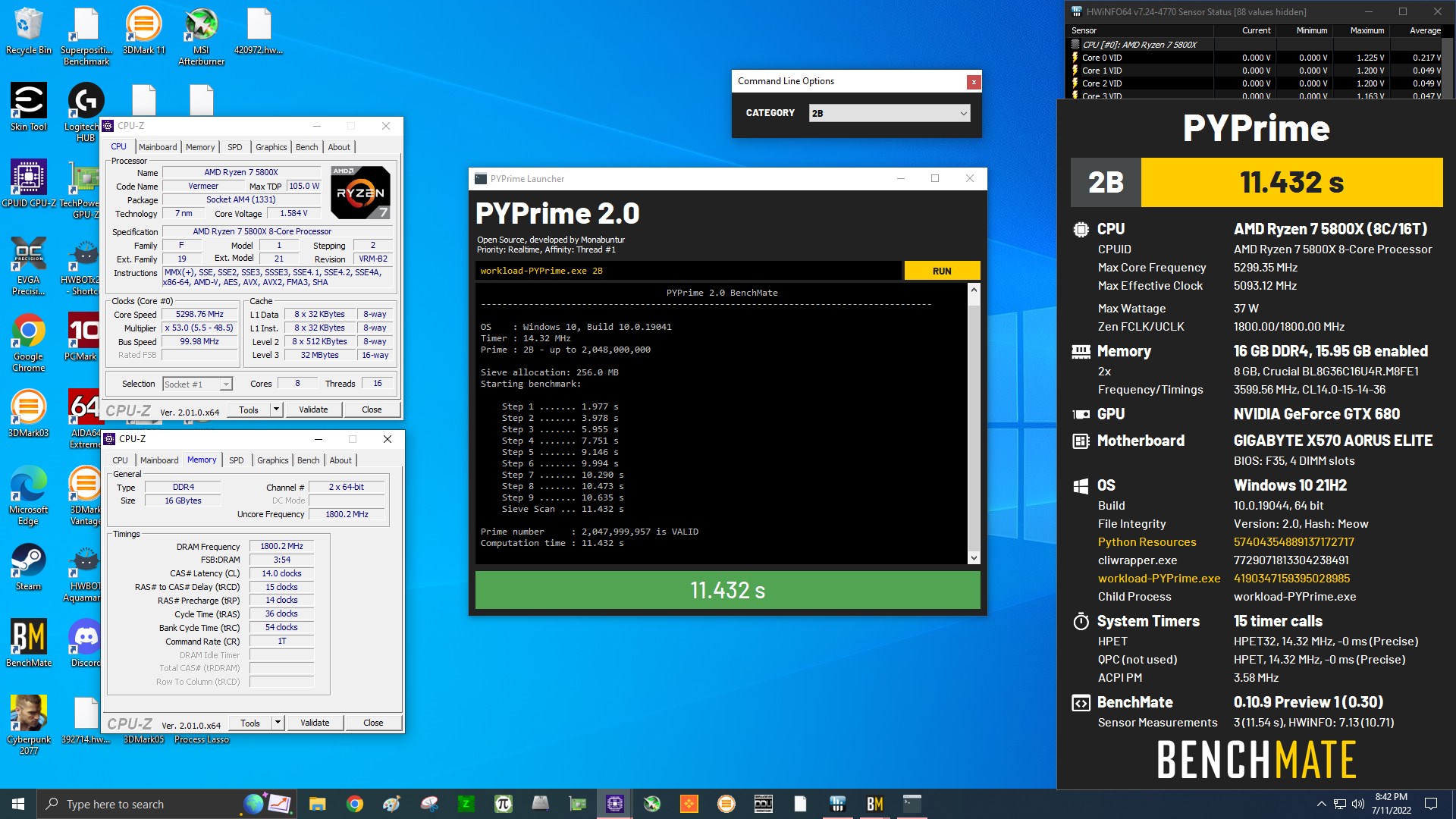Click the volume icon in system tray
Image resolution: width=1456 pixels, height=819 pixels.
pos(1358,804)
